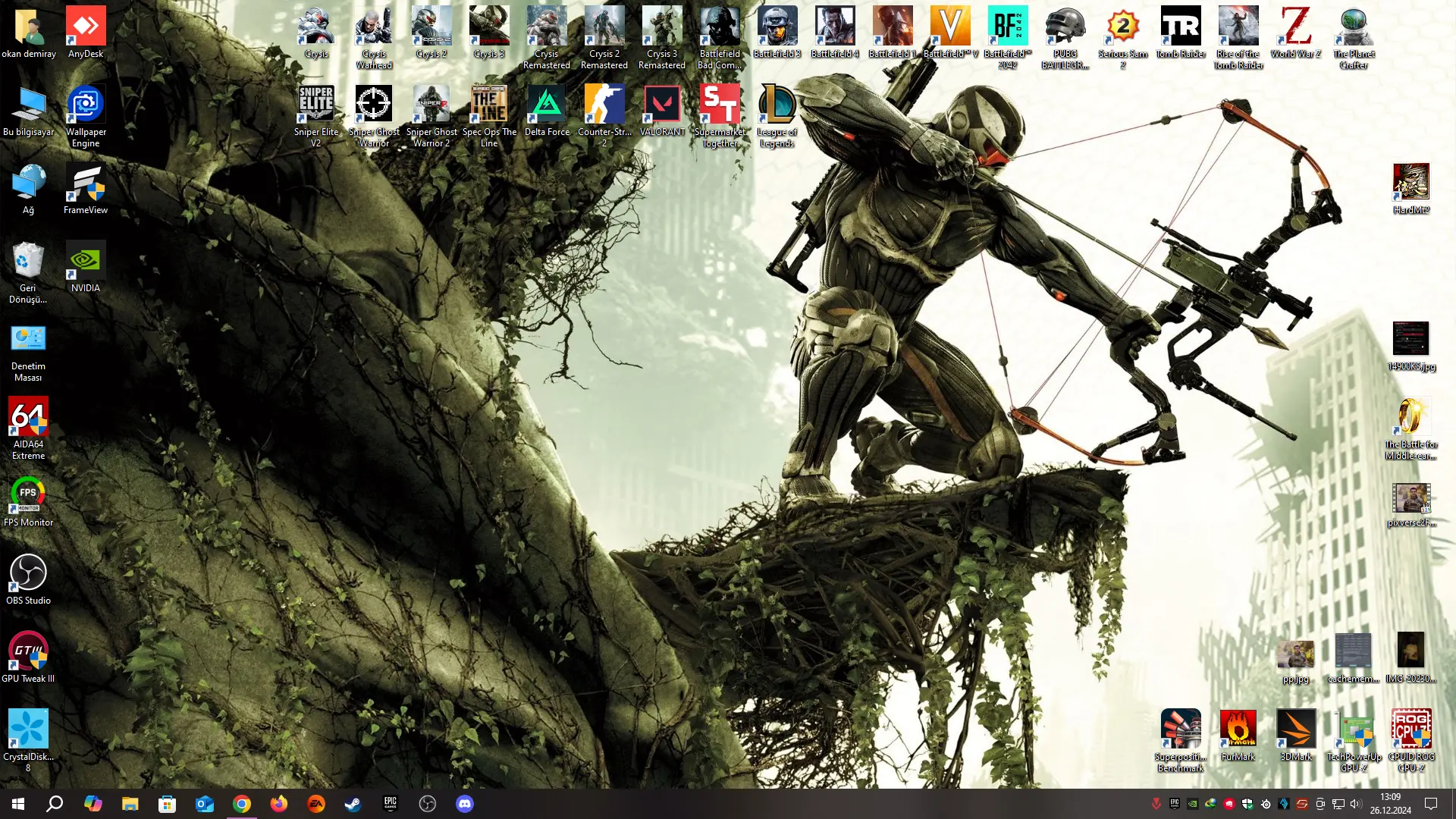The width and height of the screenshot is (1456, 819).
Task: Open GPU Tweak III
Action: pos(28,657)
